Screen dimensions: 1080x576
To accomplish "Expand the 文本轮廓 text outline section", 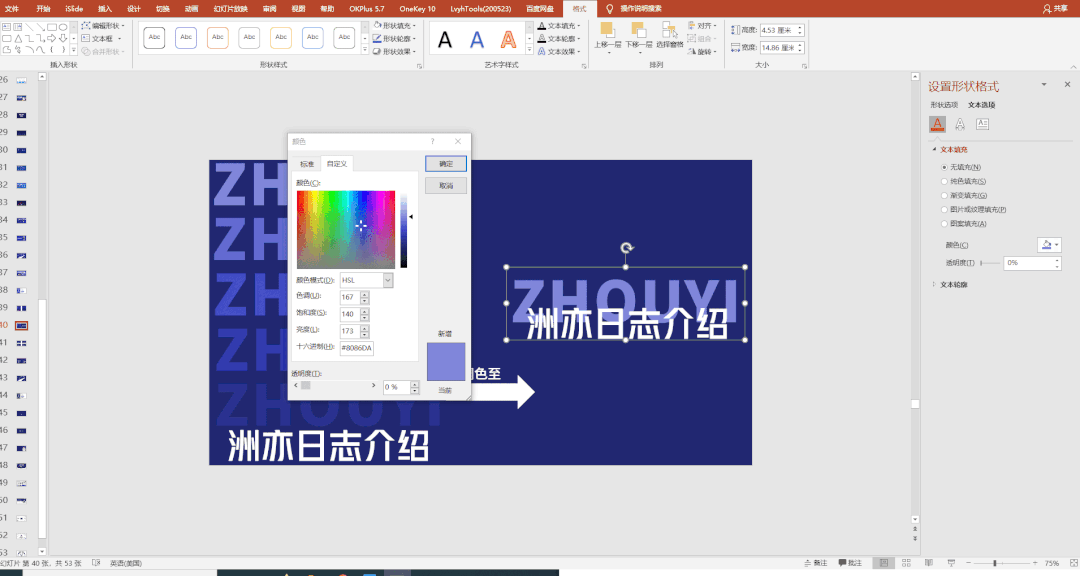I will point(934,284).
